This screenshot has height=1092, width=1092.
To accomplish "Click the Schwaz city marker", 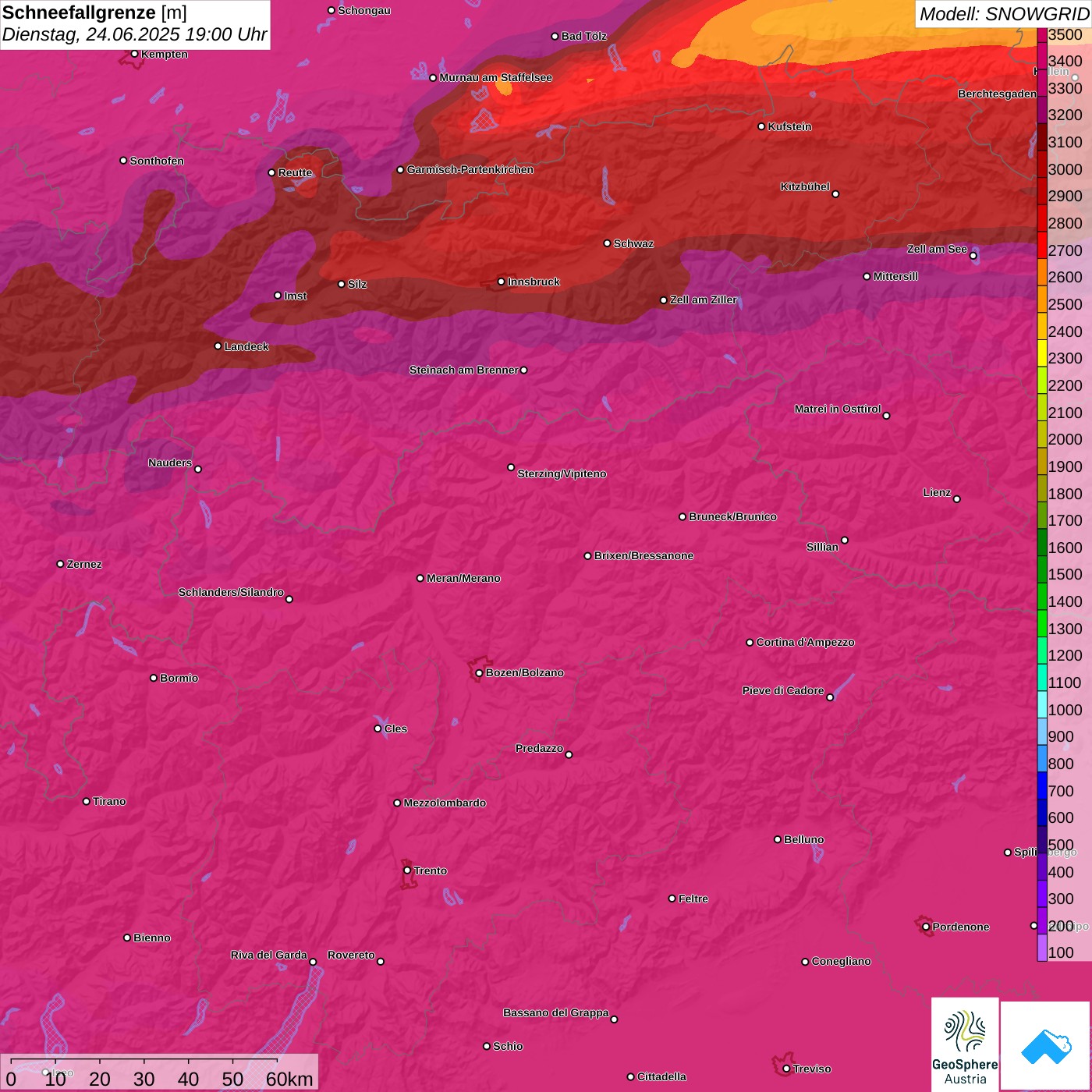I will 608,243.
